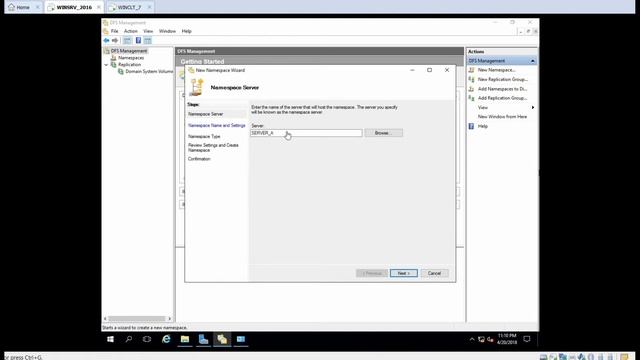
Task: Click the network icon in system tray
Action: coord(481,339)
